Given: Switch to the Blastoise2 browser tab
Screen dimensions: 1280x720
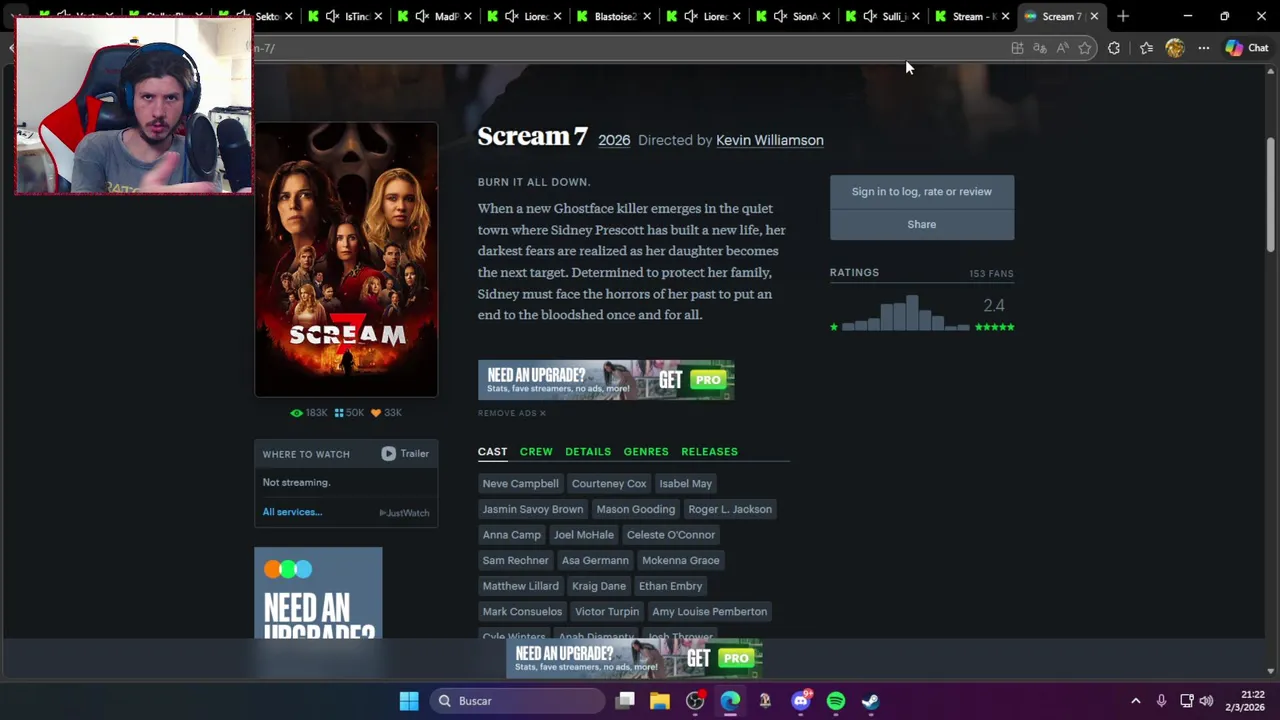Looking at the screenshot, I should point(614,16).
